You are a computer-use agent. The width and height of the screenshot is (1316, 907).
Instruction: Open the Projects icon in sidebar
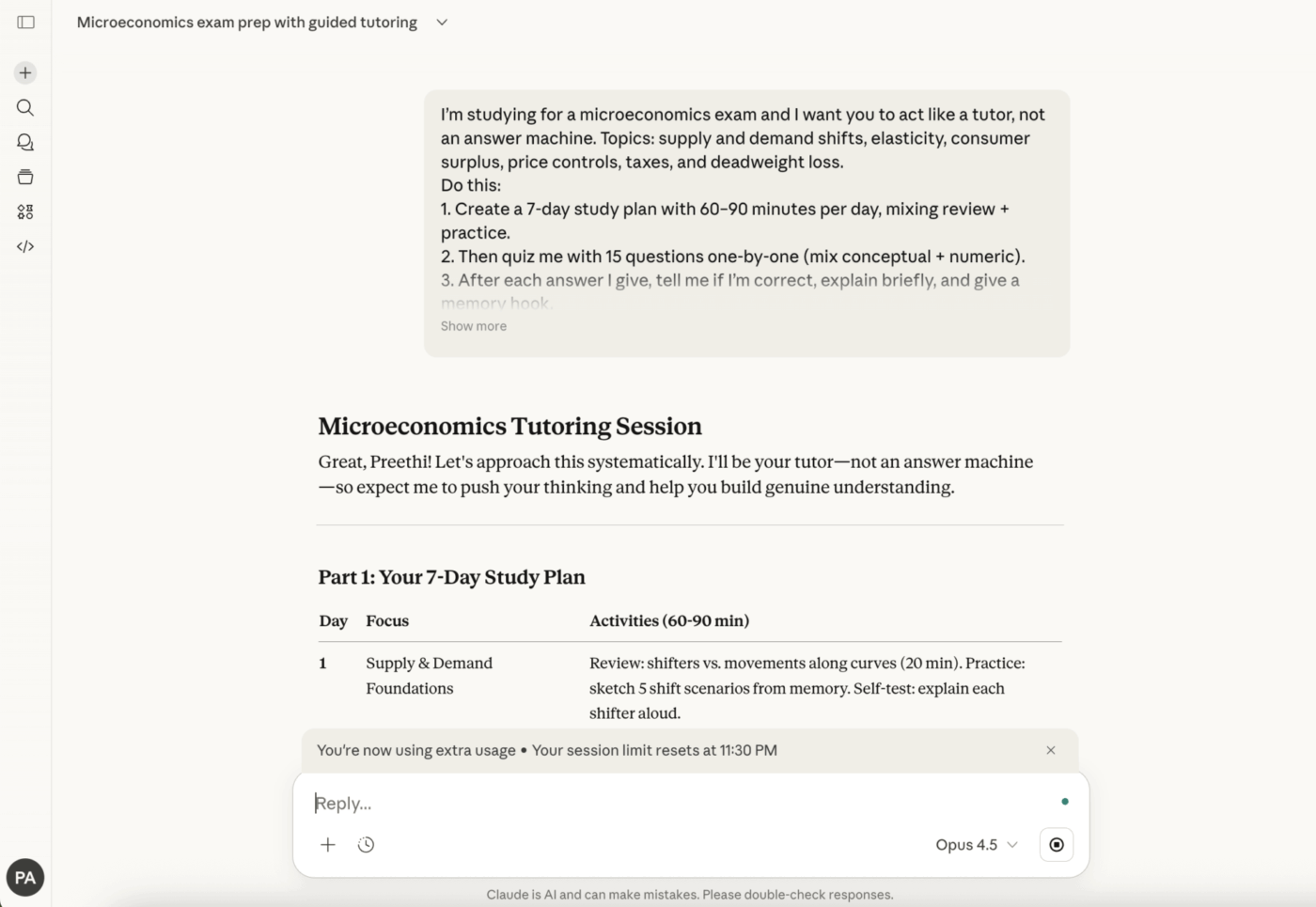click(x=25, y=177)
